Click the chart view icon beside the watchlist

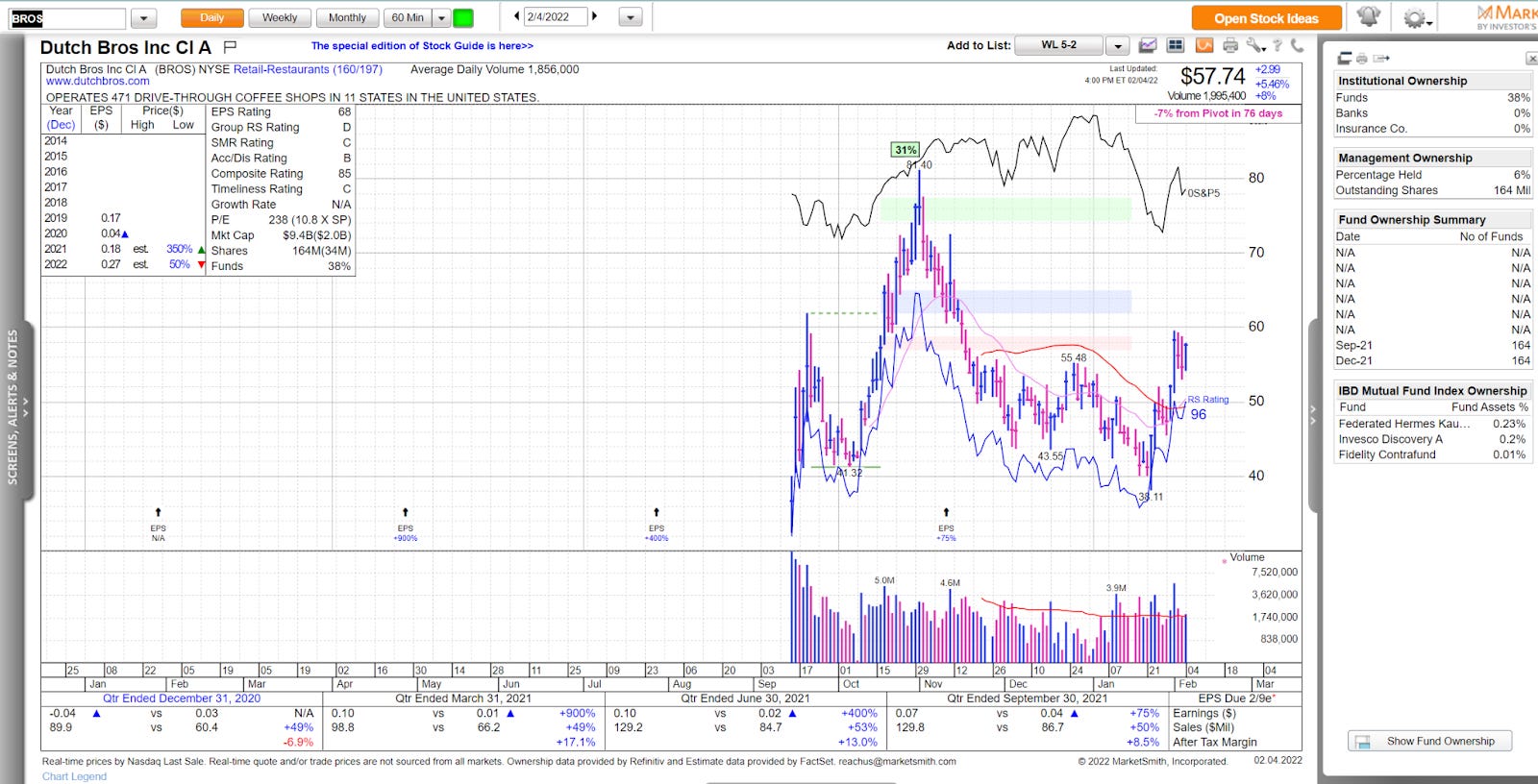(1148, 45)
